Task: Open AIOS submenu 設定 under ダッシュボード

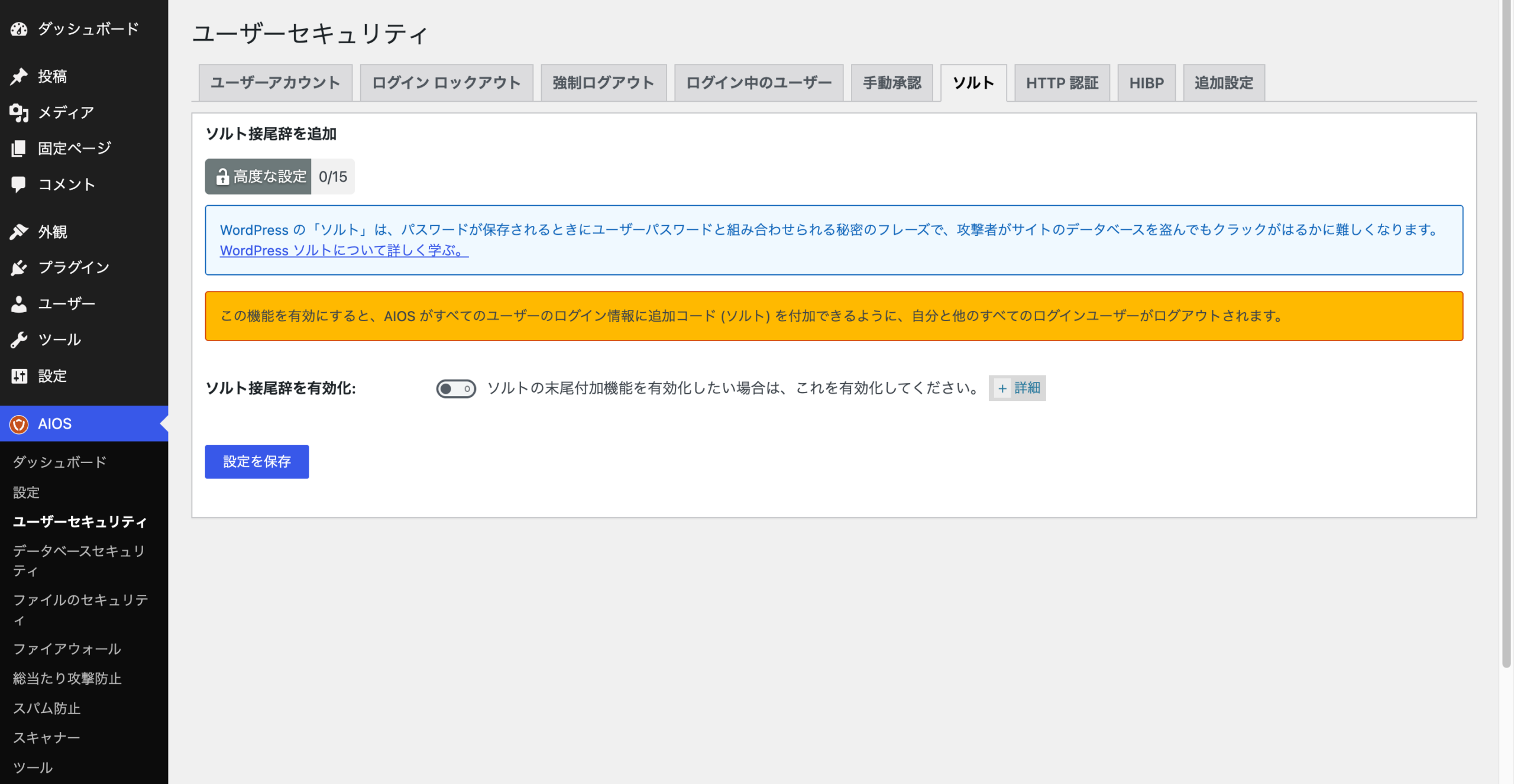Action: pyautogui.click(x=26, y=492)
